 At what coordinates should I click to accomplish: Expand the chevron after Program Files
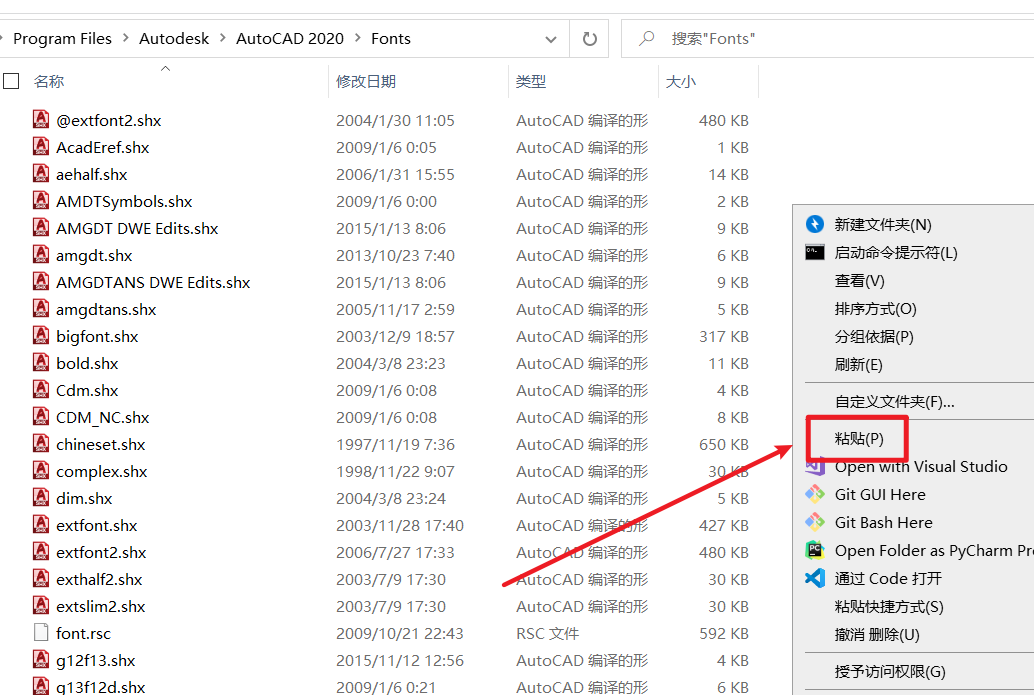[125, 39]
